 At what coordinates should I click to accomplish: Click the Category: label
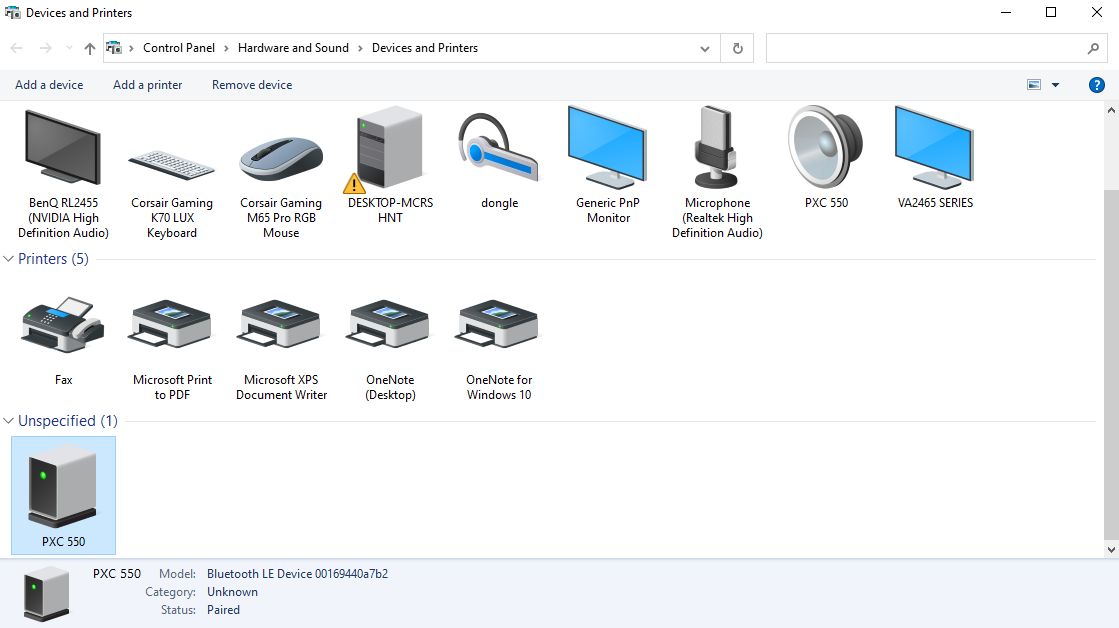(171, 592)
